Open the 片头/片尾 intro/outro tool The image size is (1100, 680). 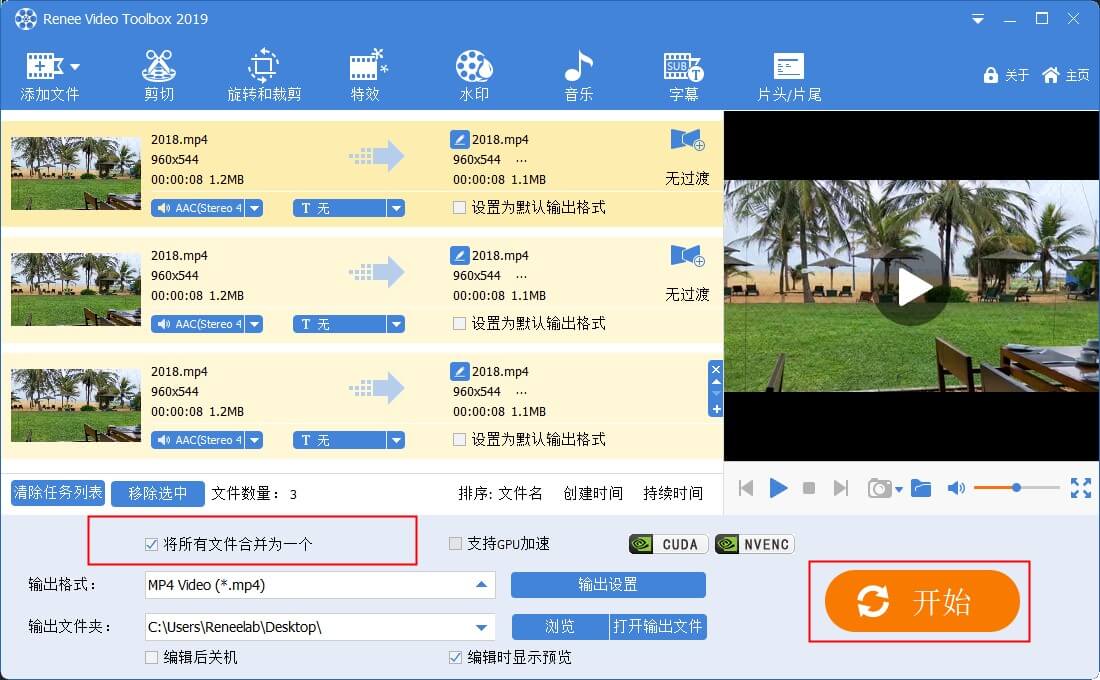coord(789,76)
